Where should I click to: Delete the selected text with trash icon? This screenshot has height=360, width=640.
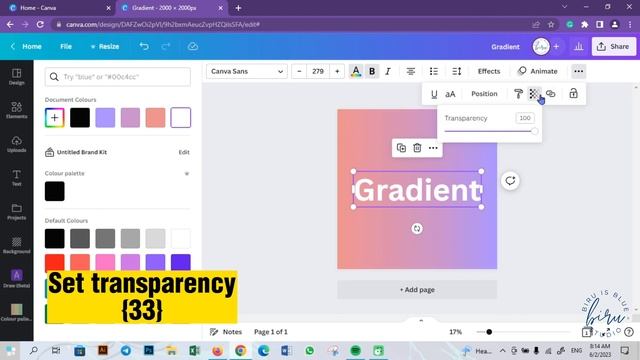(417, 148)
